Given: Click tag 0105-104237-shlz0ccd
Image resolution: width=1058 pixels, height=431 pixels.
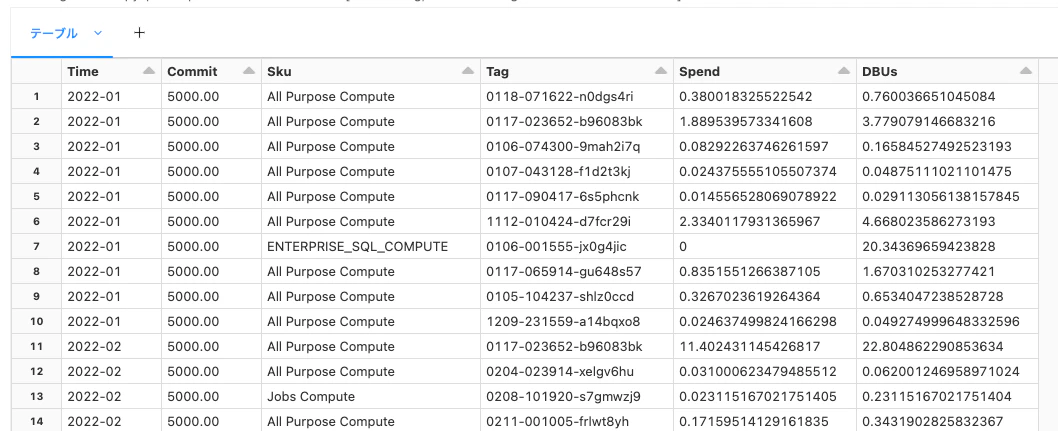Looking at the screenshot, I should tap(560, 297).
